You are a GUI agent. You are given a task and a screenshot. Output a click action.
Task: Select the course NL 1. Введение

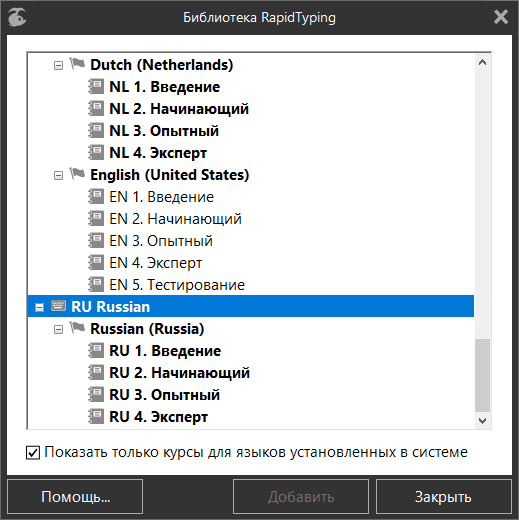click(165, 87)
